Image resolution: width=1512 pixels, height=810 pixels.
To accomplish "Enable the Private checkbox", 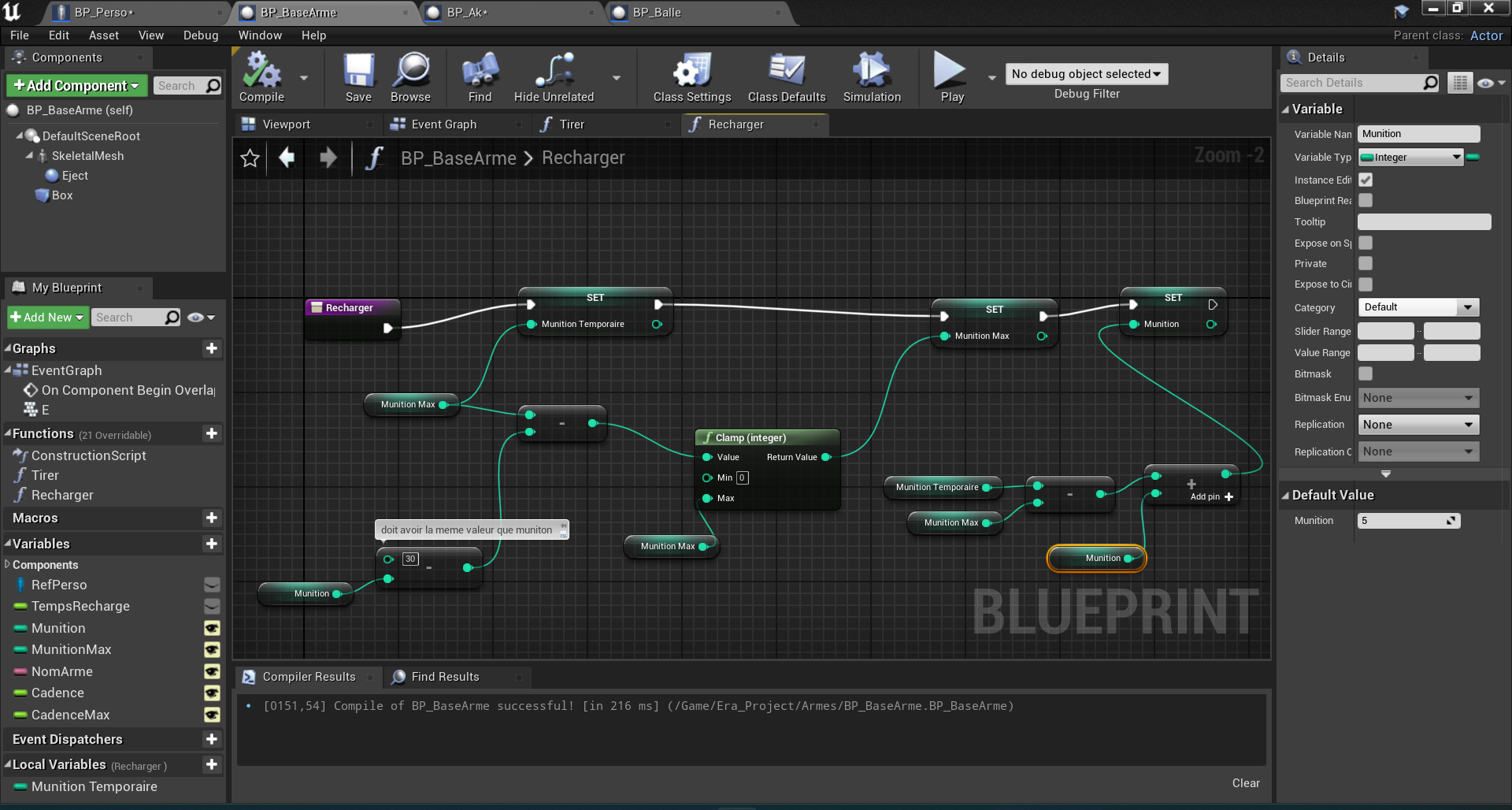I will coord(1366,263).
